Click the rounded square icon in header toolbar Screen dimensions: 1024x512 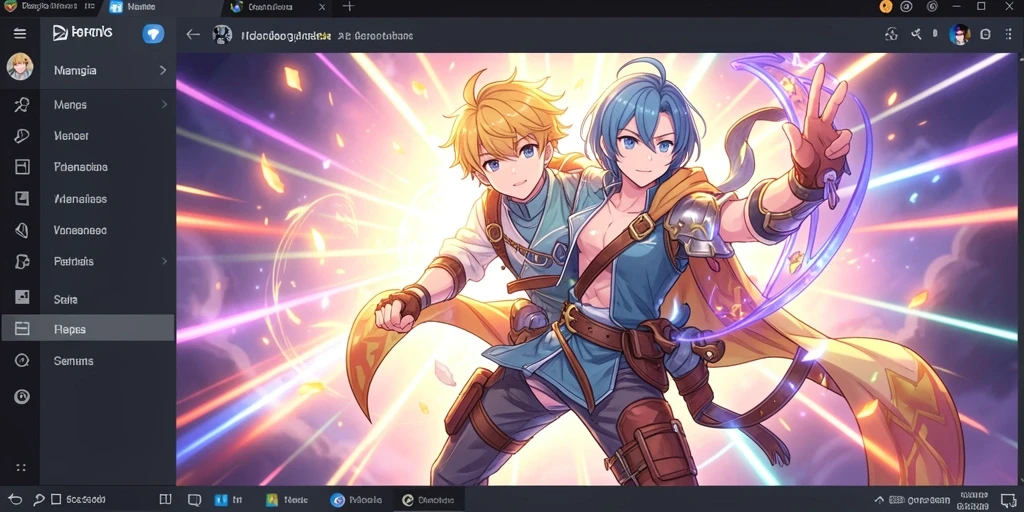986,34
